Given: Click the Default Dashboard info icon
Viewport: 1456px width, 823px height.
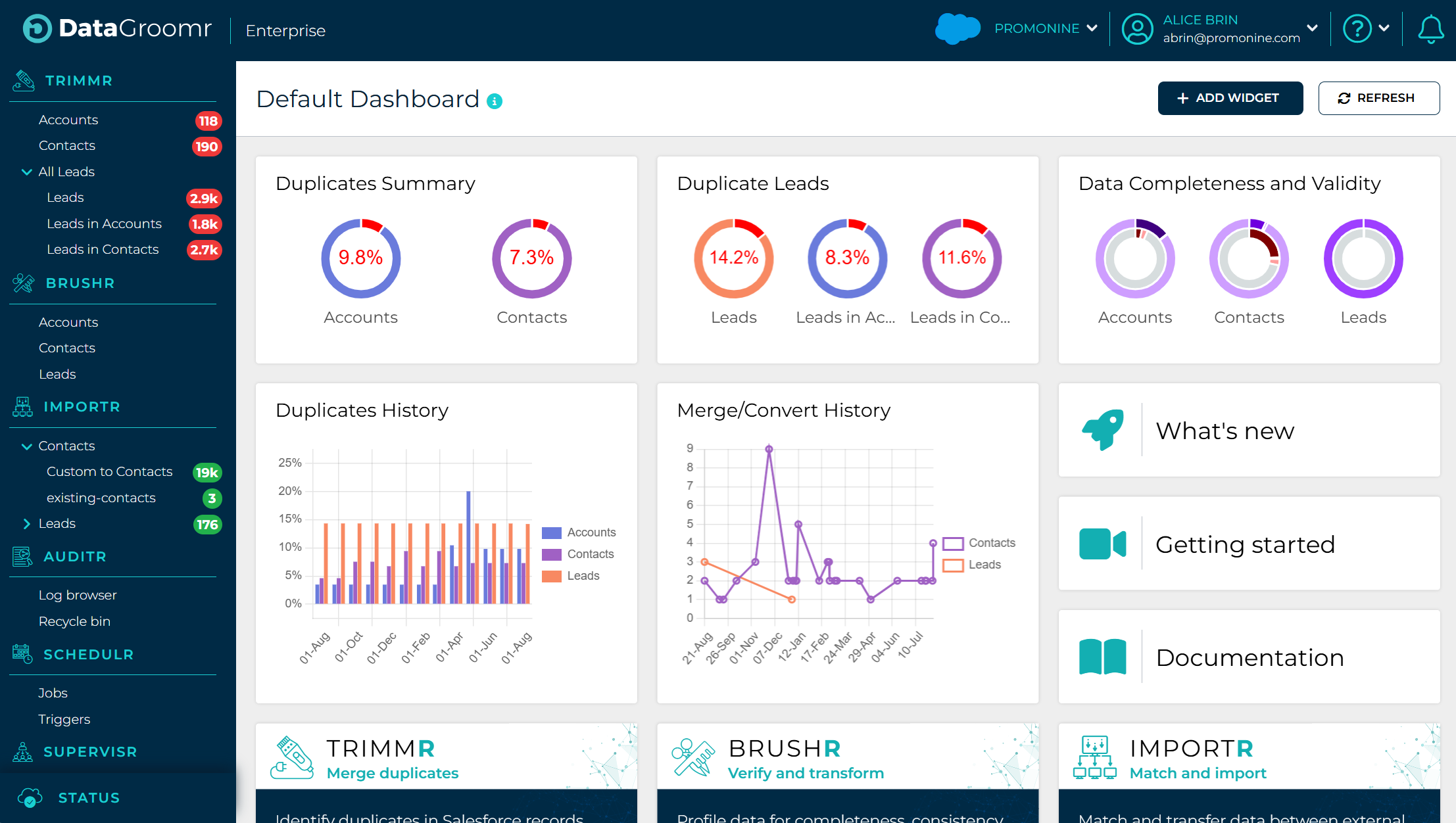Looking at the screenshot, I should pyautogui.click(x=495, y=101).
